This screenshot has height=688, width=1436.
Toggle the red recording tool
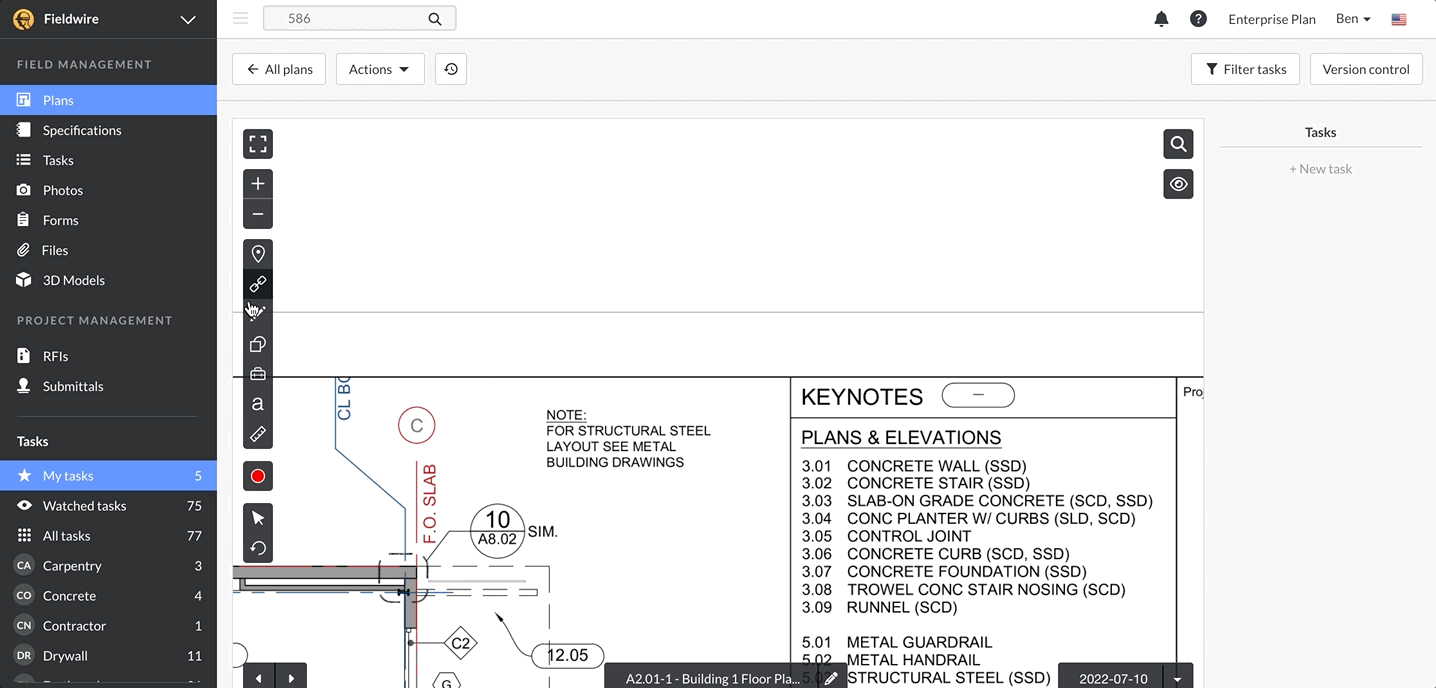click(257, 475)
